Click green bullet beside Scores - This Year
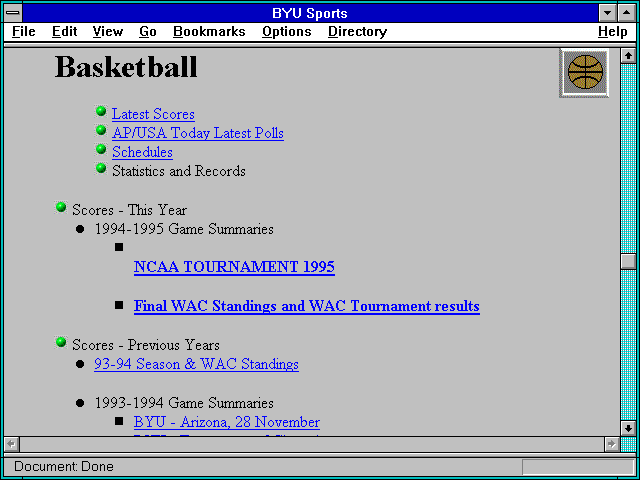Image resolution: width=640 pixels, height=480 pixels. coord(61,207)
